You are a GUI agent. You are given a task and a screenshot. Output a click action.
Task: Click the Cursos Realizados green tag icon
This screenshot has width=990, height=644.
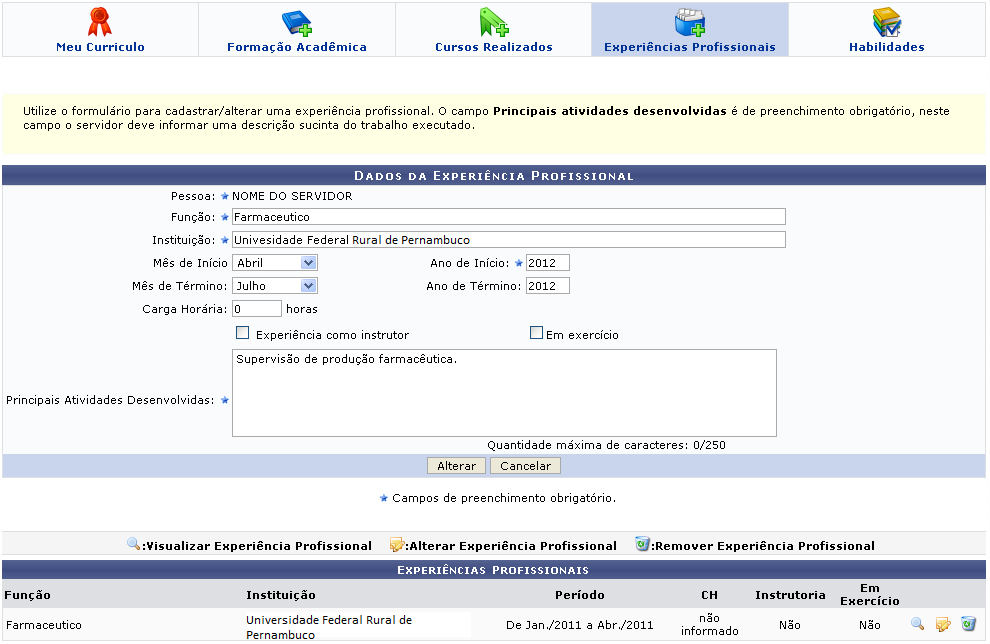(x=493, y=21)
